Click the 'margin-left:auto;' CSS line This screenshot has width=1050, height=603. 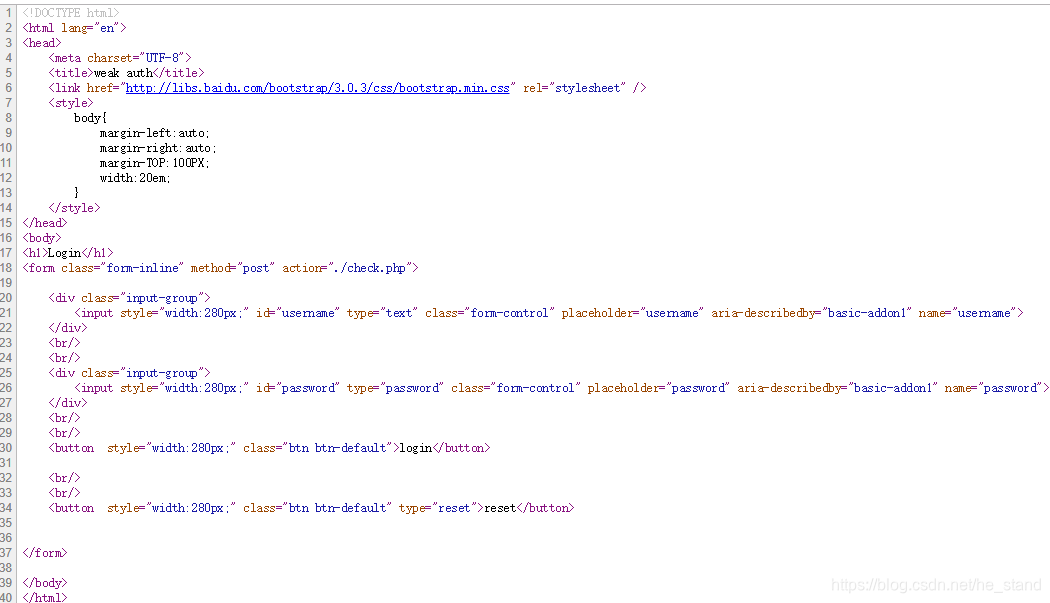(x=155, y=133)
